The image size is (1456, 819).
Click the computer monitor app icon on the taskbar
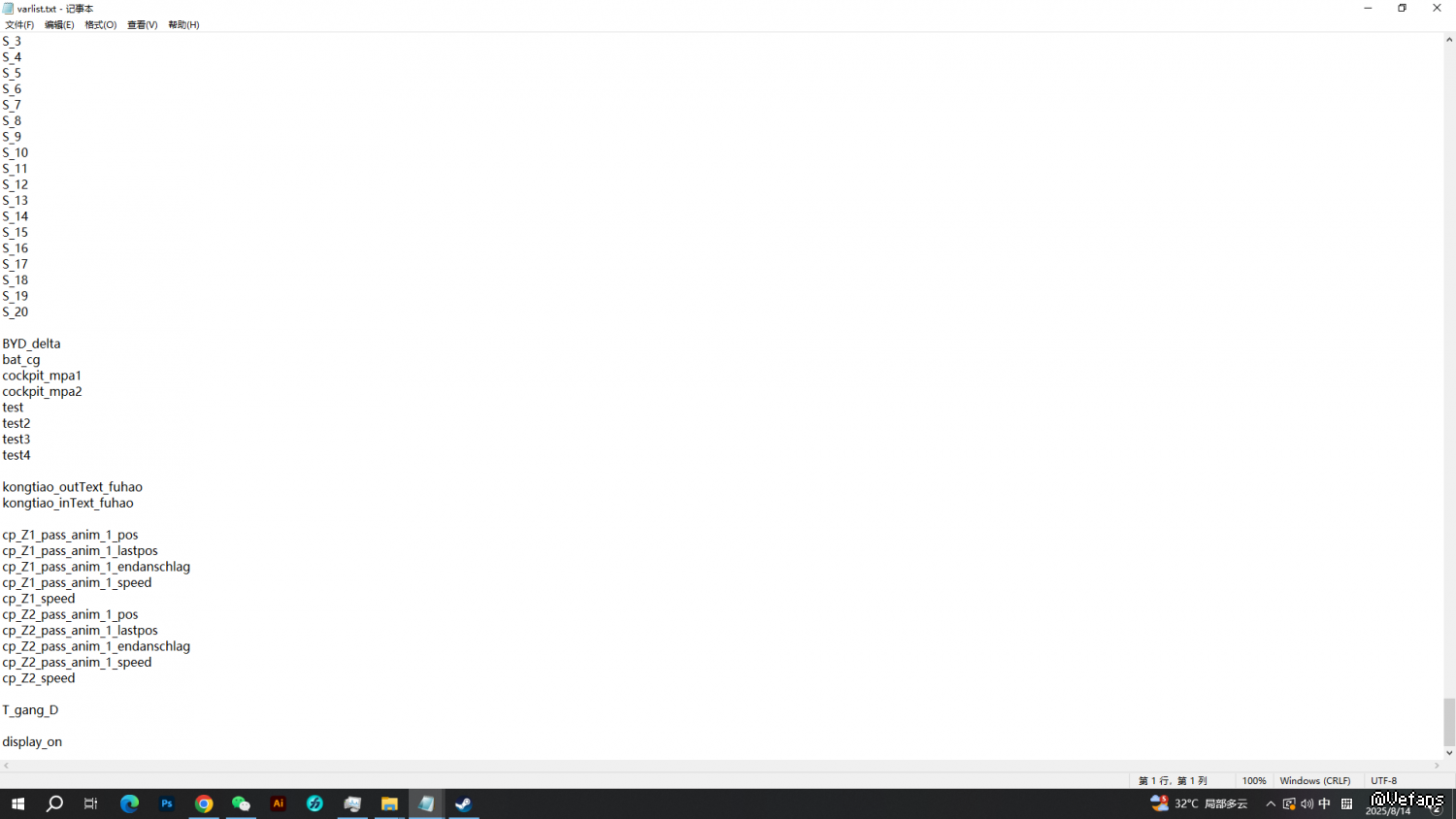point(352,803)
